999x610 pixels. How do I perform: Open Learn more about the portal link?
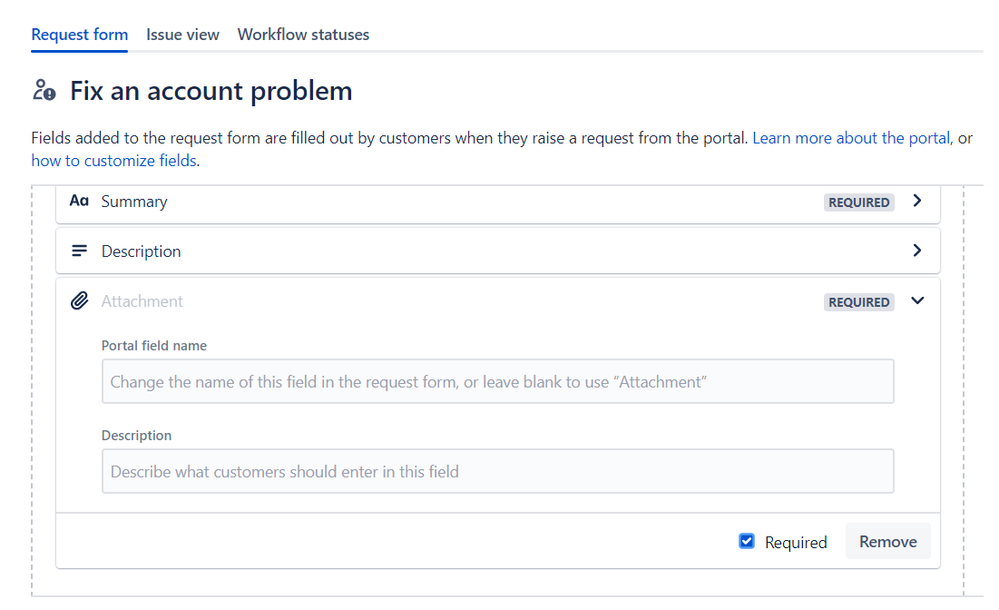(851, 138)
